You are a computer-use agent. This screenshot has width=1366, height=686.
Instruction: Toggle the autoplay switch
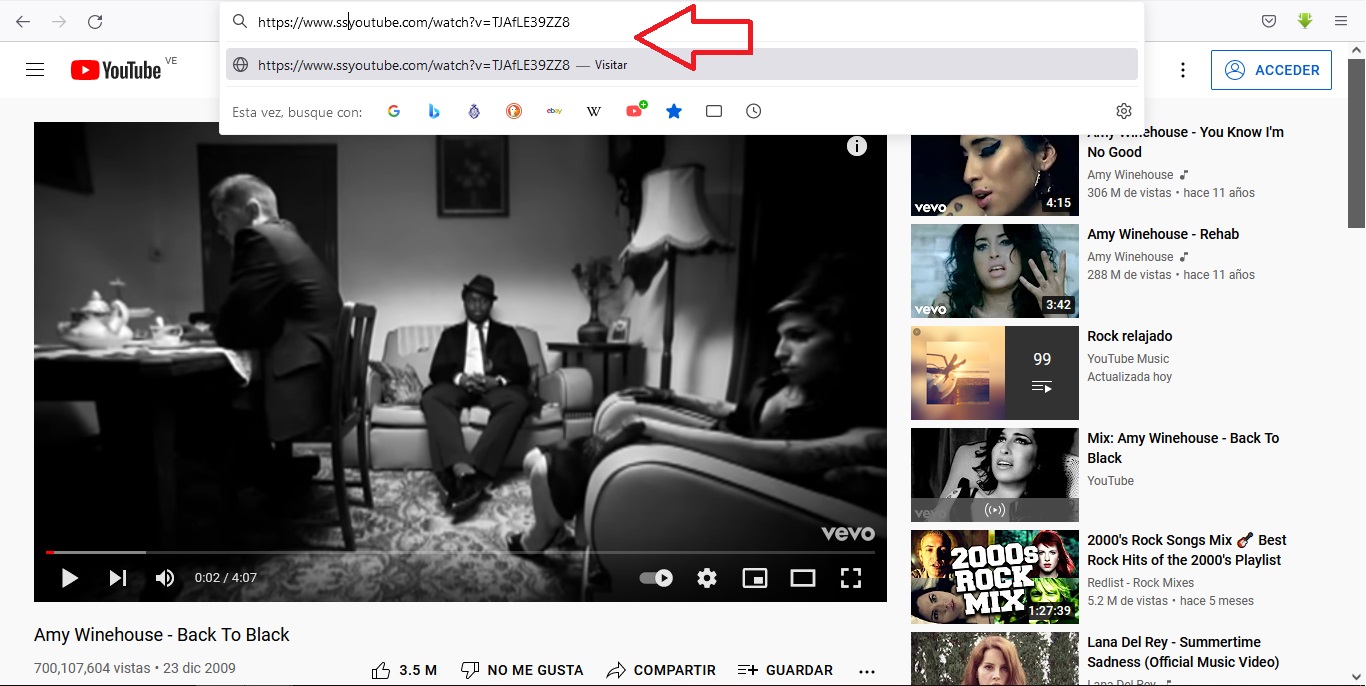(x=656, y=577)
